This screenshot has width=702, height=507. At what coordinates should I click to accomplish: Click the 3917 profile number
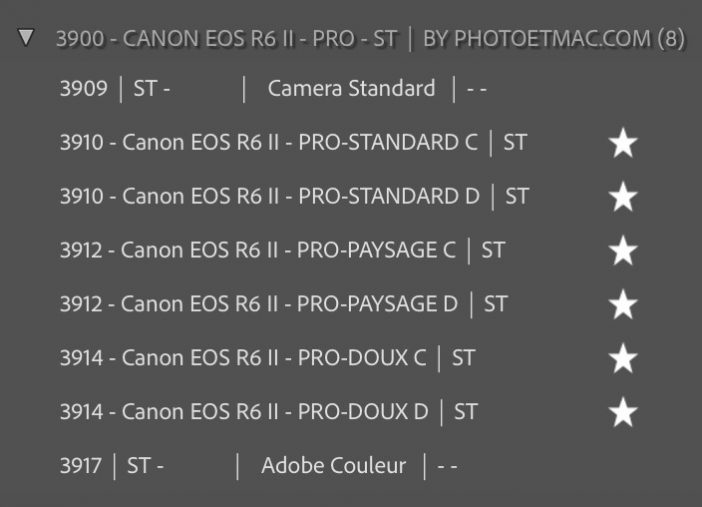click(80, 465)
